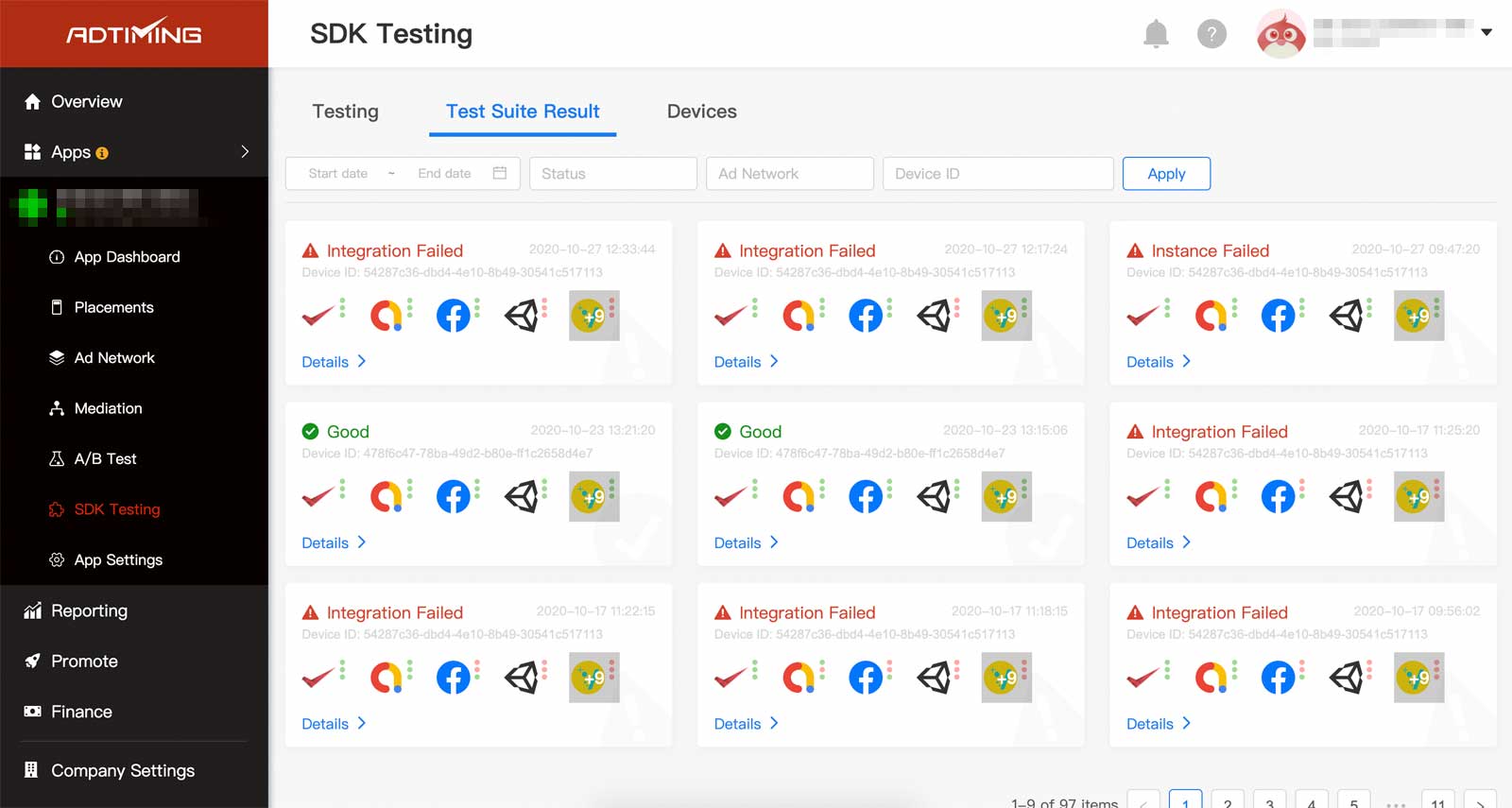
Task: Click the Apply button
Action: (1166, 174)
